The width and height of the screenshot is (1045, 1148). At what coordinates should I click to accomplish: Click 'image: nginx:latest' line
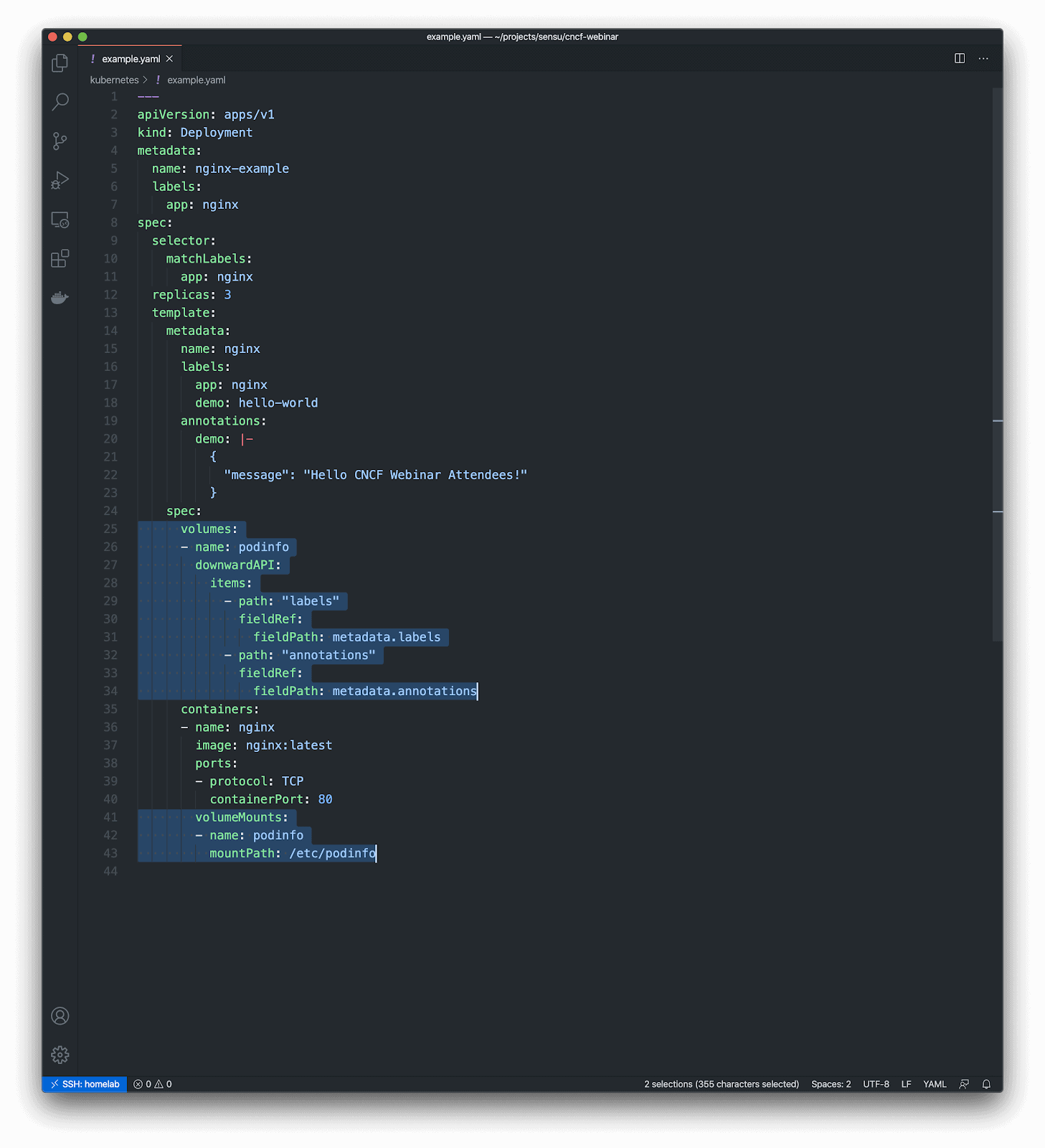coord(264,745)
